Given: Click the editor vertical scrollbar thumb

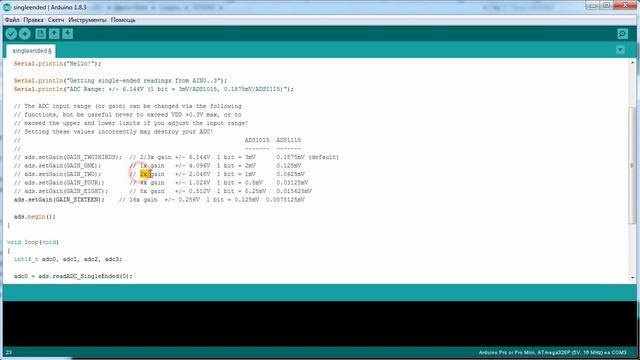Looking at the screenshot, I should pos(632,165).
